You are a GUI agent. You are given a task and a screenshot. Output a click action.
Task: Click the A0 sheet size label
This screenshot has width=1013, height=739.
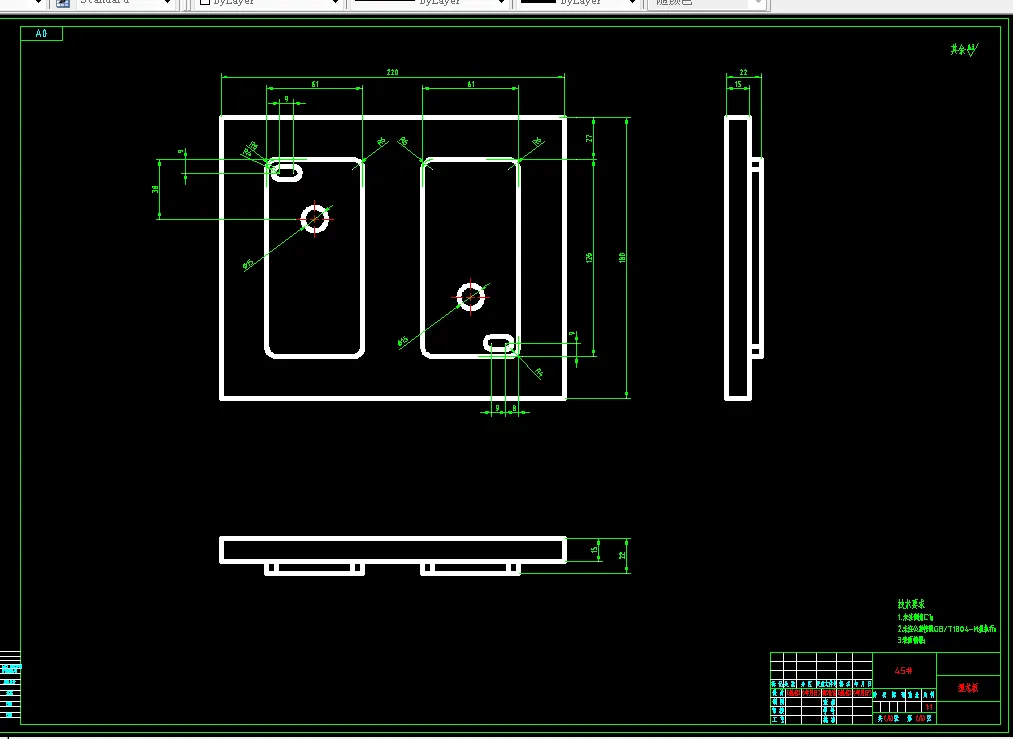[41, 34]
